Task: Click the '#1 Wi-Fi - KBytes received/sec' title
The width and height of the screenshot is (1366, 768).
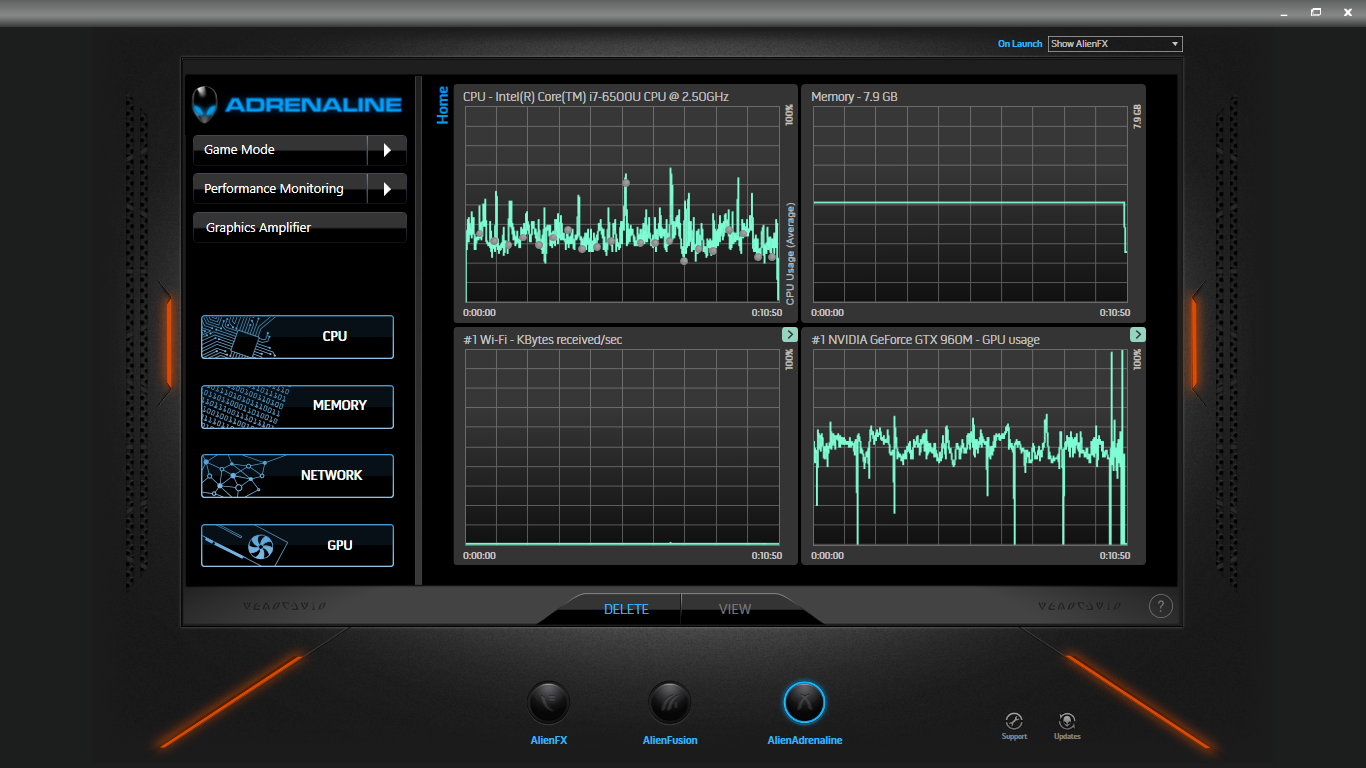Action: coord(543,340)
